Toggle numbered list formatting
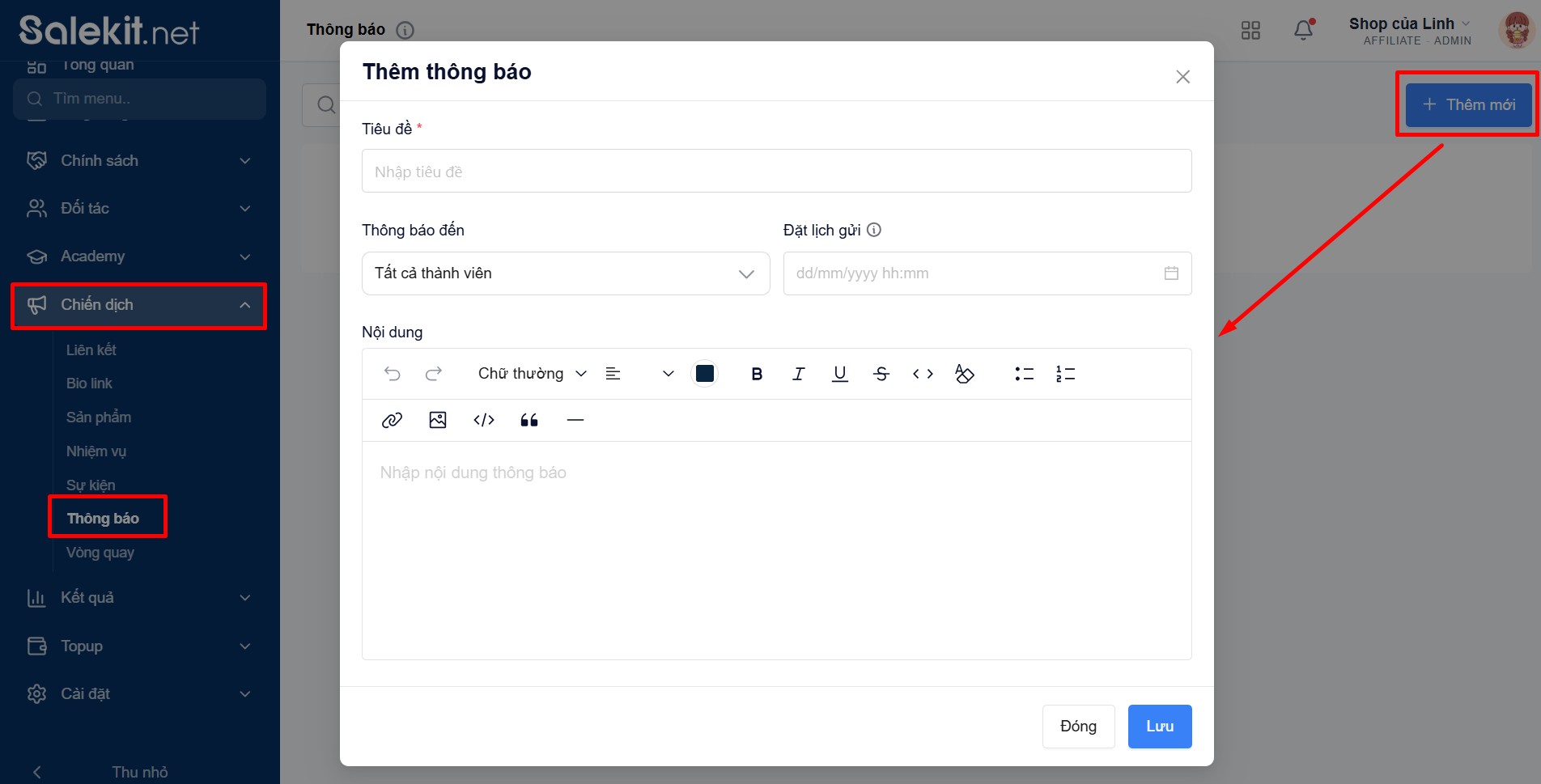The height and width of the screenshot is (784, 1541). pos(1065,374)
